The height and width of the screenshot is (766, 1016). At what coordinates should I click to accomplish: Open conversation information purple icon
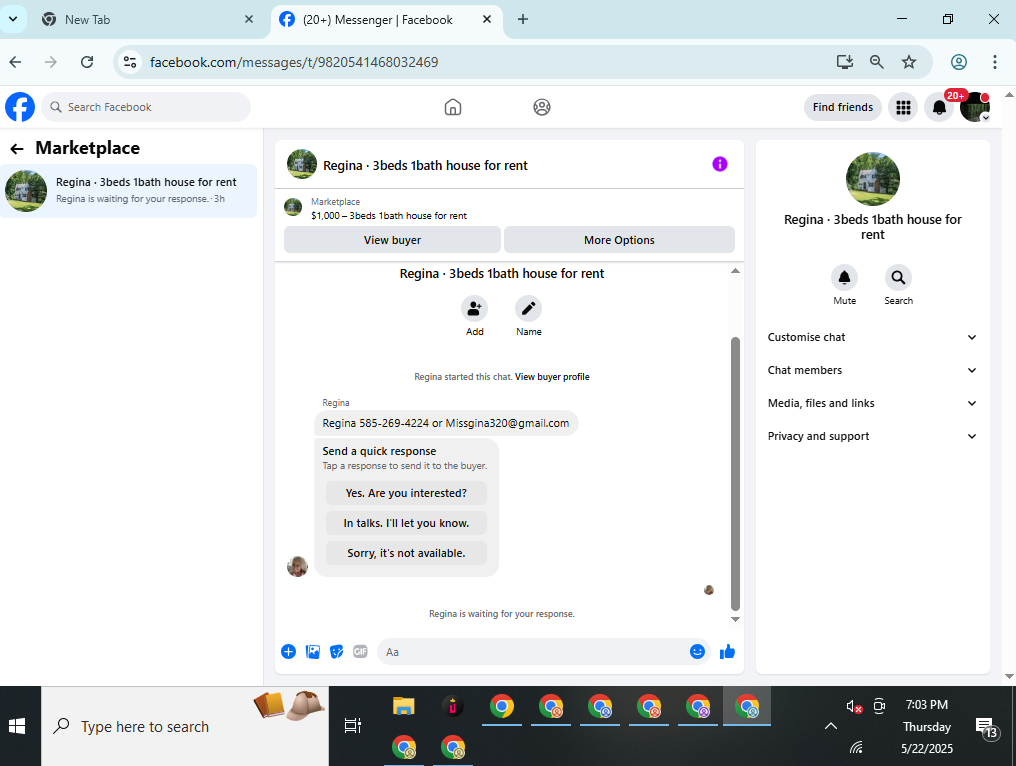719,165
